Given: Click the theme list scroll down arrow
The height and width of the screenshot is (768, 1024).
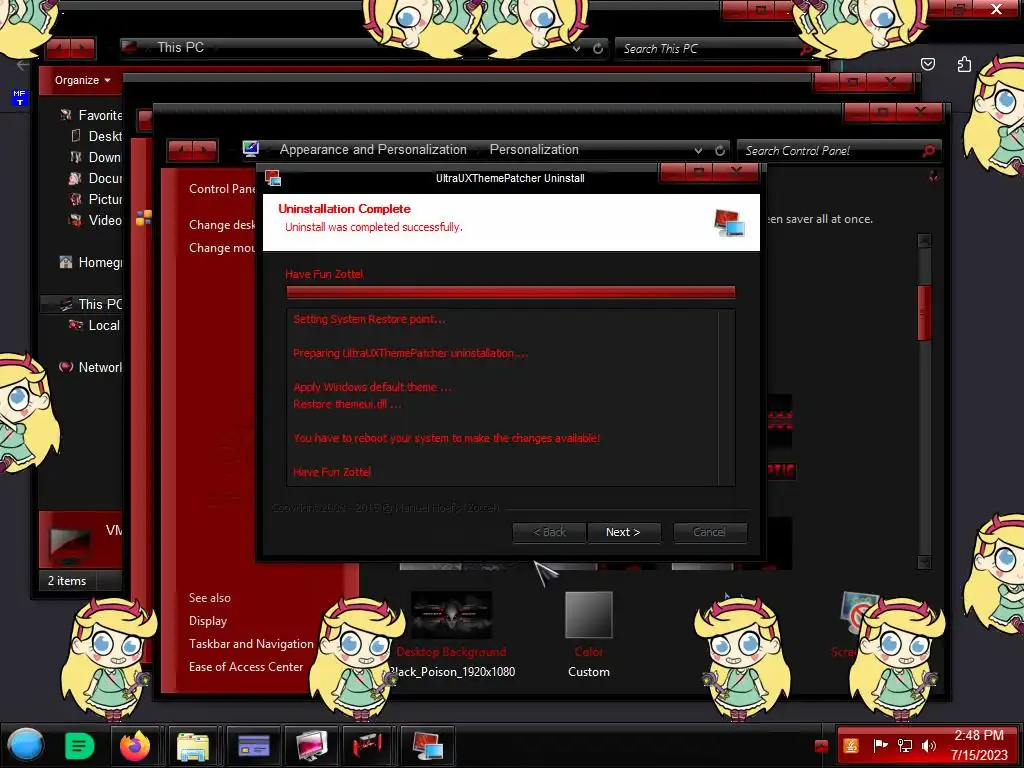Looking at the screenshot, I should click(924, 562).
